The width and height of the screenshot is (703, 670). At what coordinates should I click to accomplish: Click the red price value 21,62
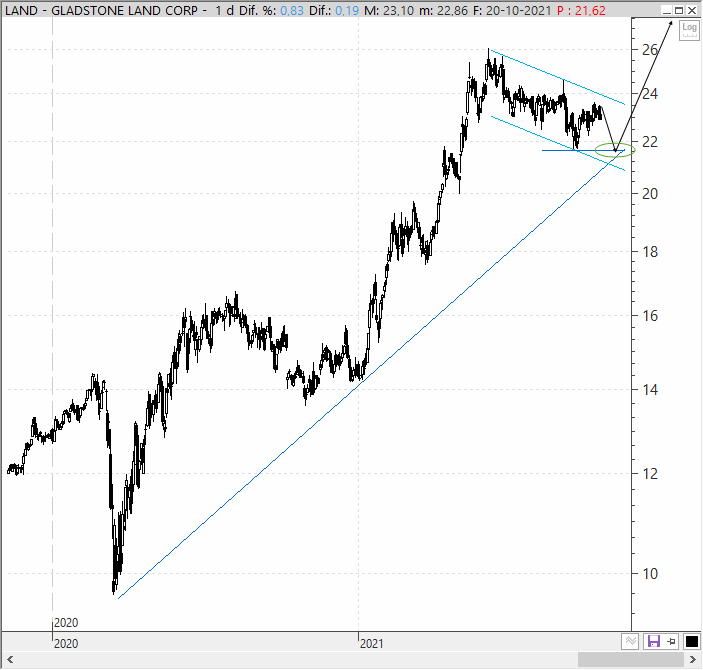[590, 10]
